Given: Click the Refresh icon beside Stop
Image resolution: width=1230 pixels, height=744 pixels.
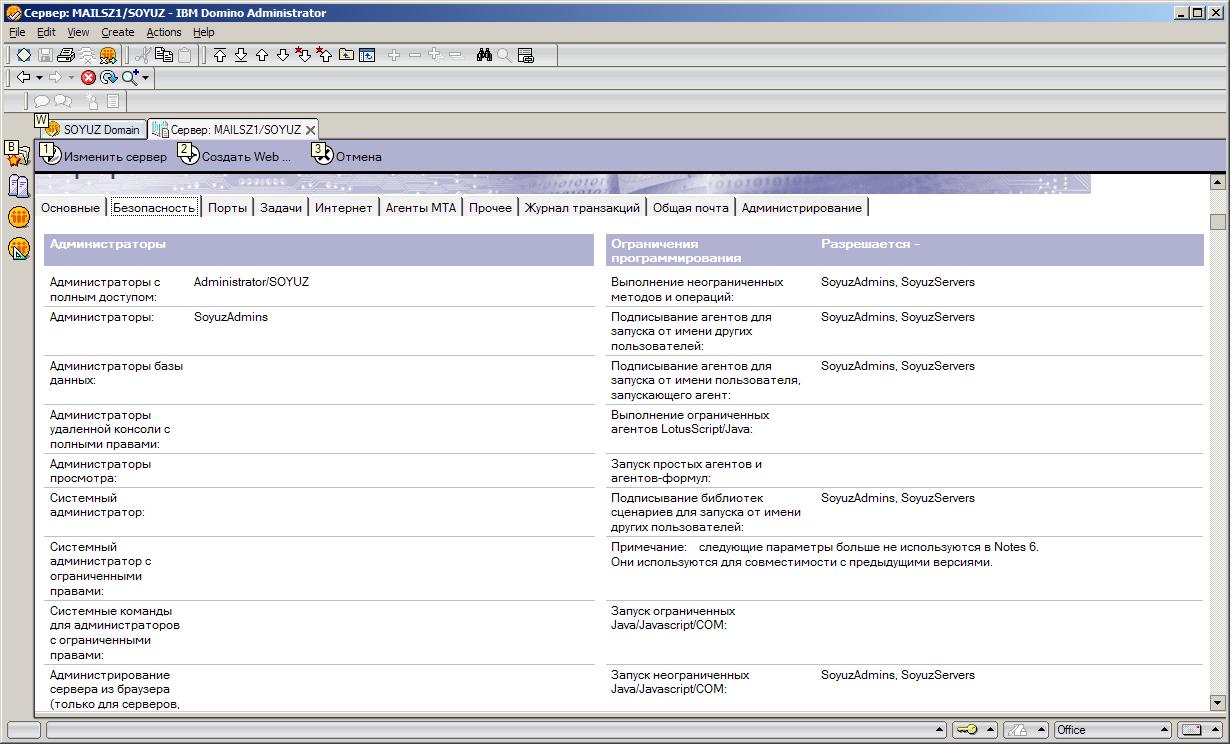Looking at the screenshot, I should point(108,78).
